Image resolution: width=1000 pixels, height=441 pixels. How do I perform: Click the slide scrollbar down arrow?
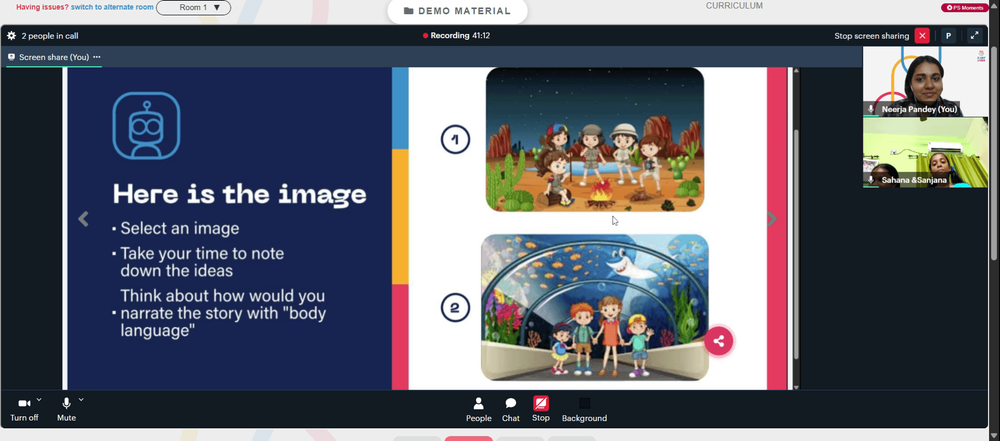pyautogui.click(x=795, y=386)
